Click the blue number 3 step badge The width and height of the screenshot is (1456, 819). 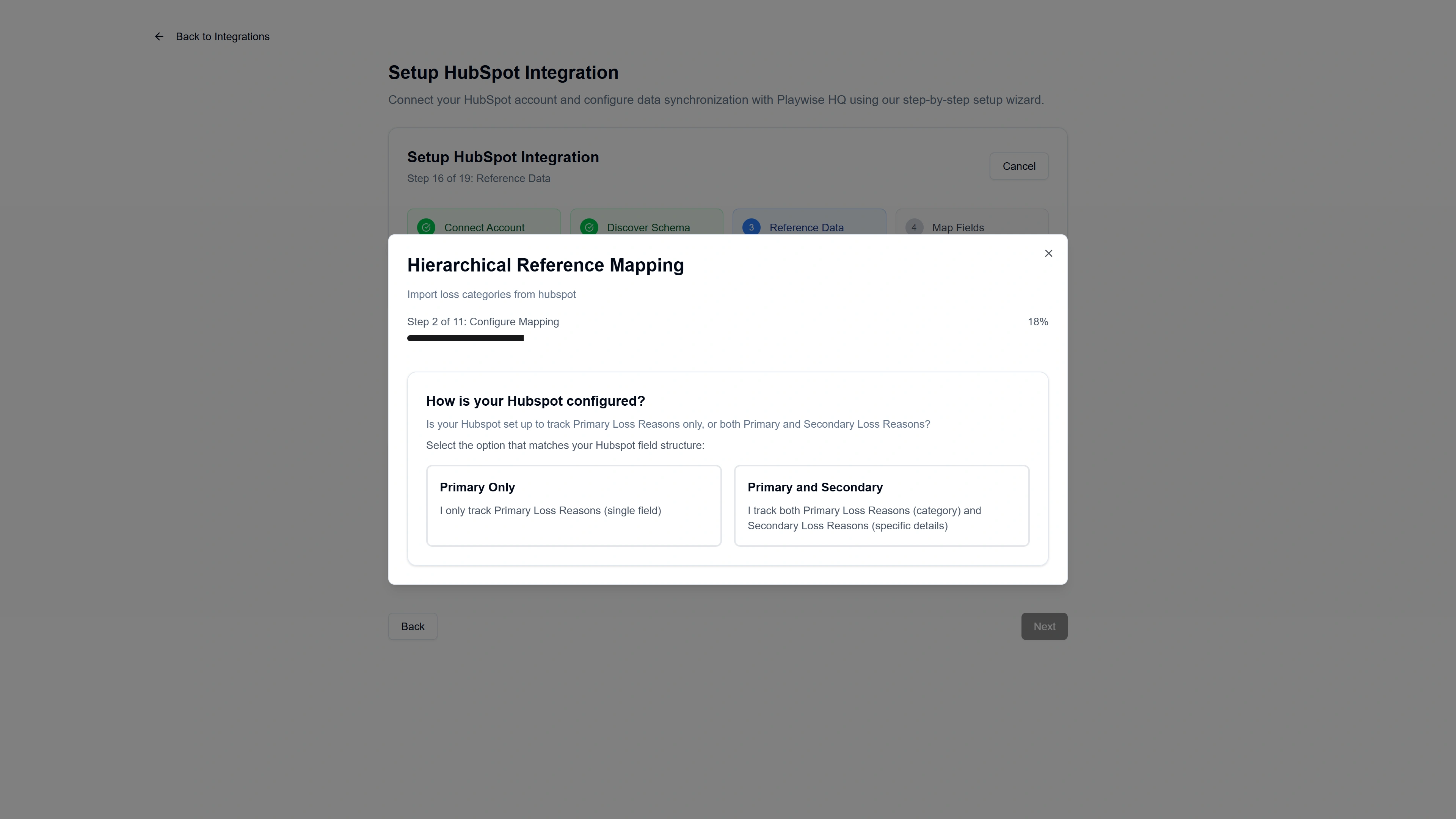(751, 227)
